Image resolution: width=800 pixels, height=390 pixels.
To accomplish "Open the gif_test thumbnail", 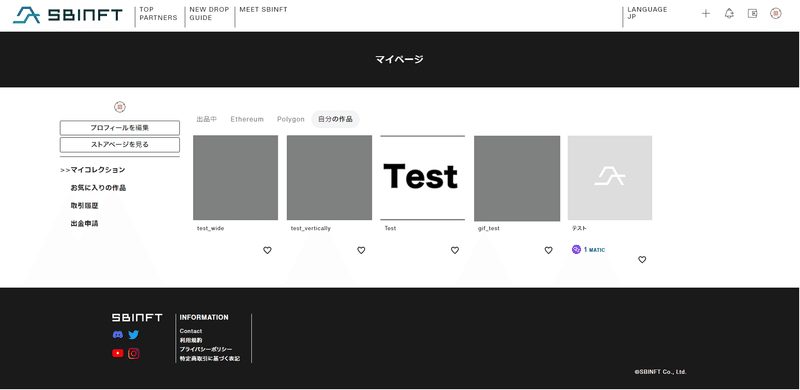I will tap(516, 178).
